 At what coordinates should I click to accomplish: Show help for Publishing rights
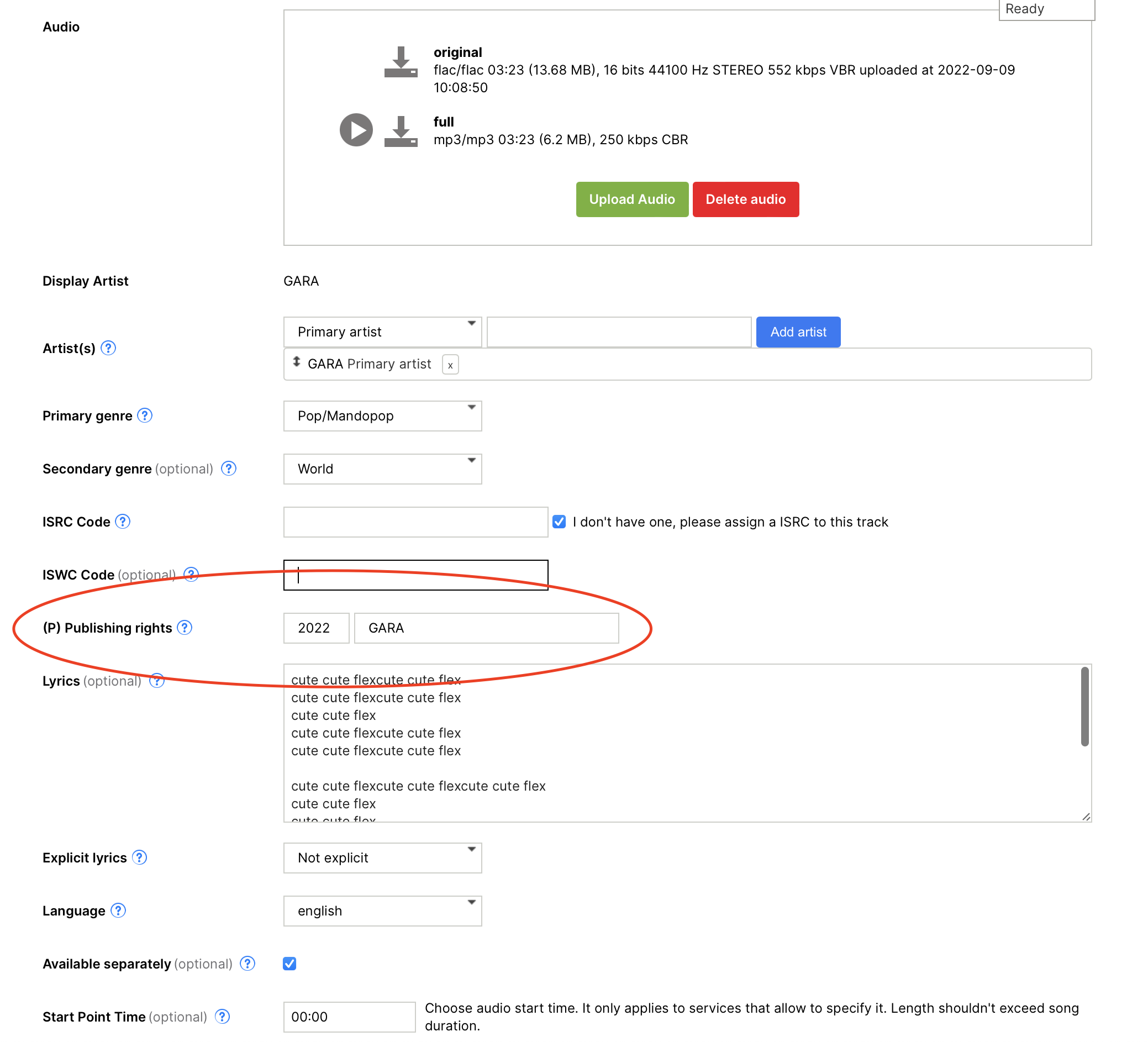click(185, 628)
